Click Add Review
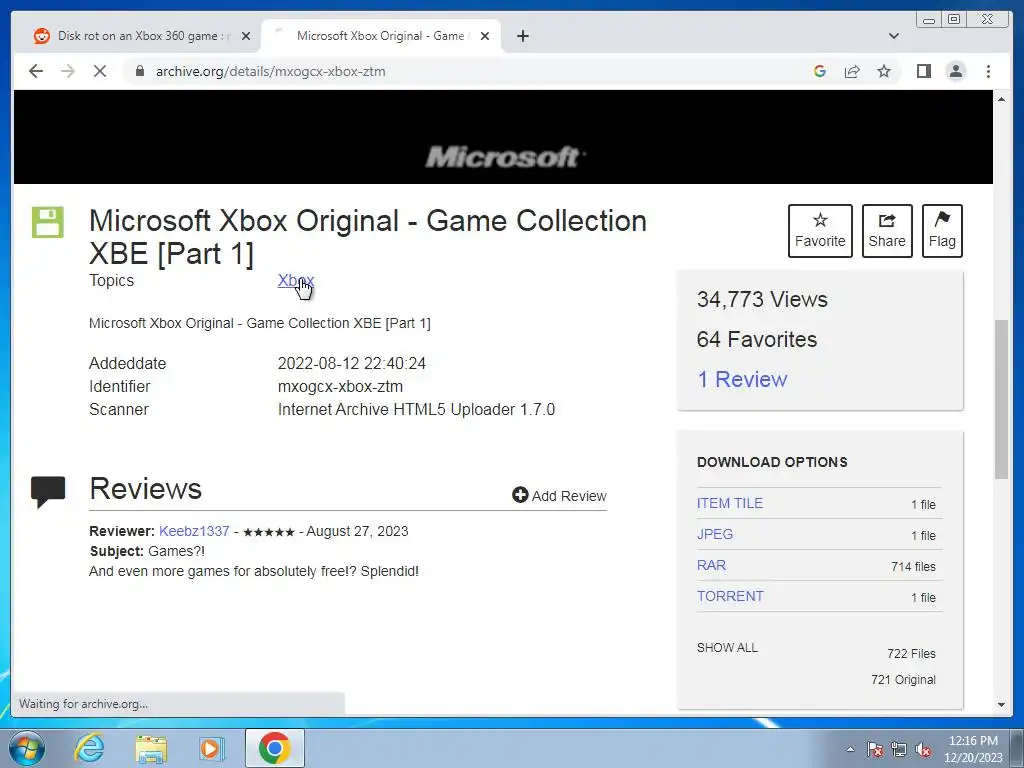The width and height of the screenshot is (1024, 768). point(559,496)
